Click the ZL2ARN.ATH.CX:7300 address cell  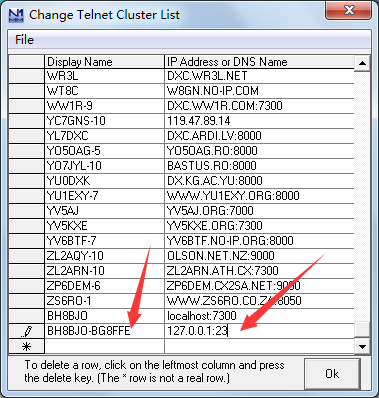click(259, 271)
